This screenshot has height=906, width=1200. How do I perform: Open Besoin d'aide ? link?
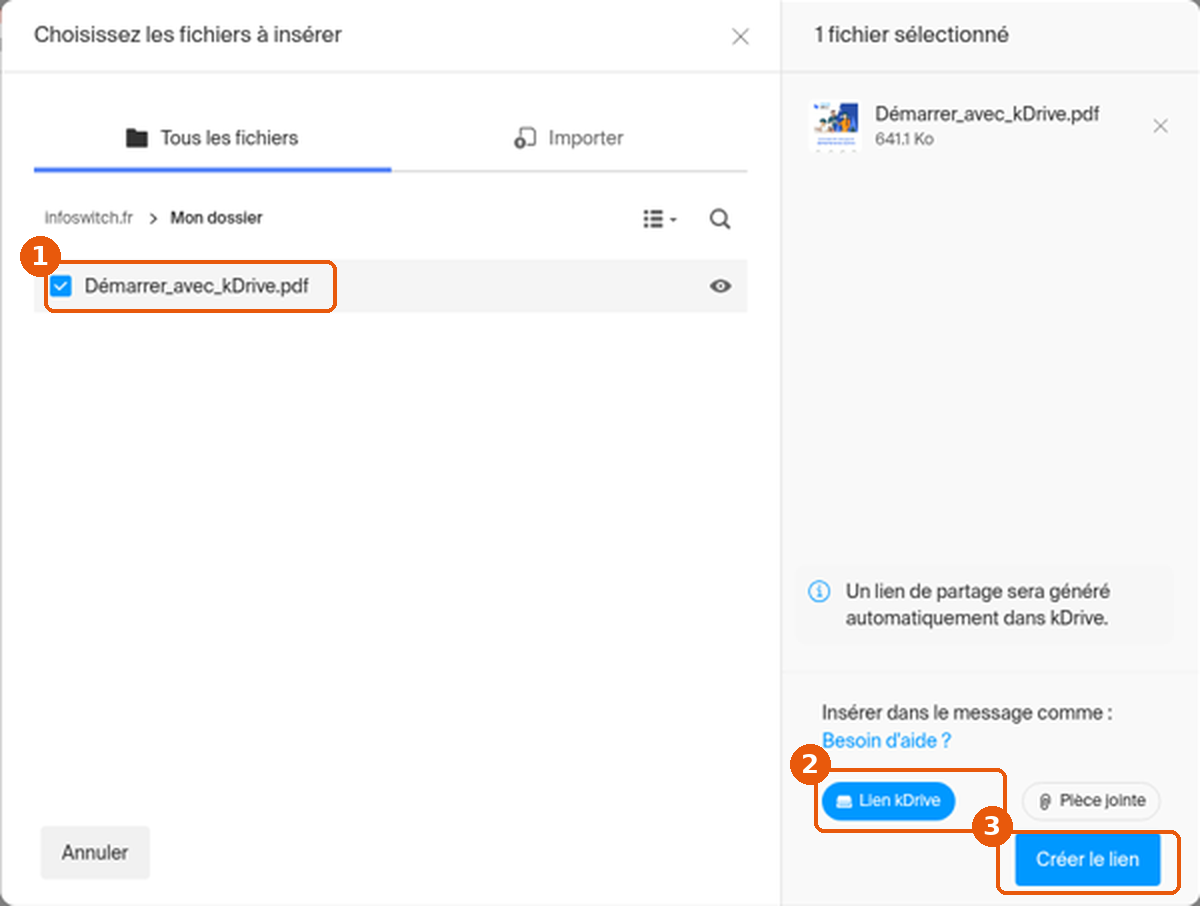pos(886,741)
